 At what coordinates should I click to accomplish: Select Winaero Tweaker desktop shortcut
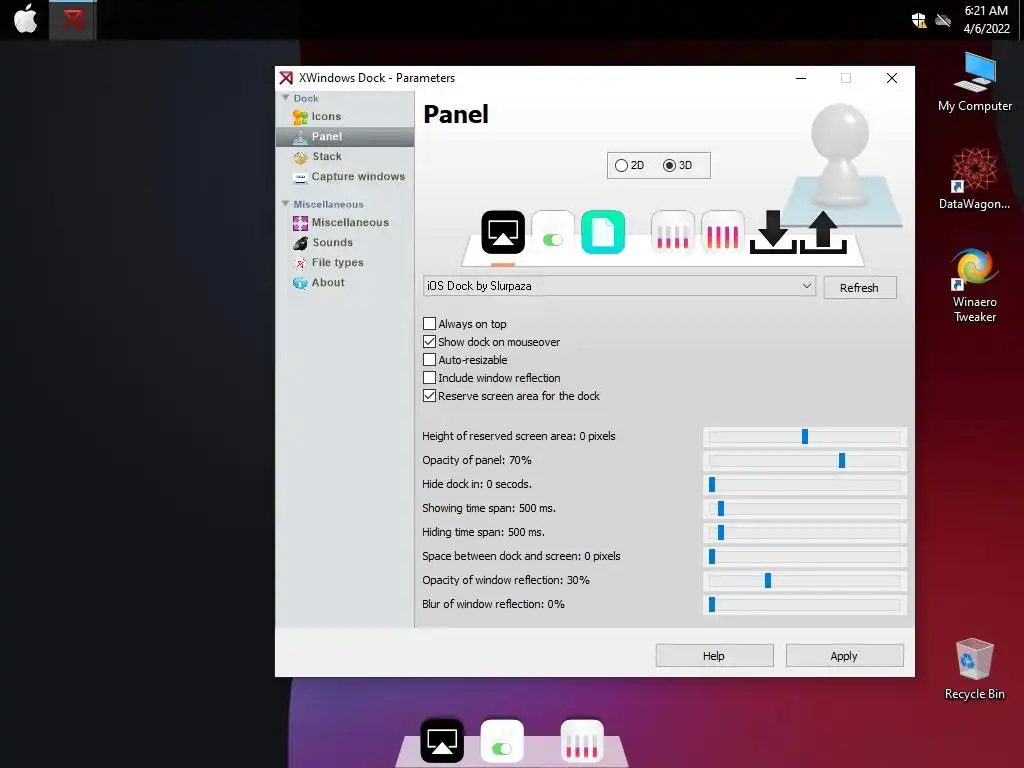974,285
